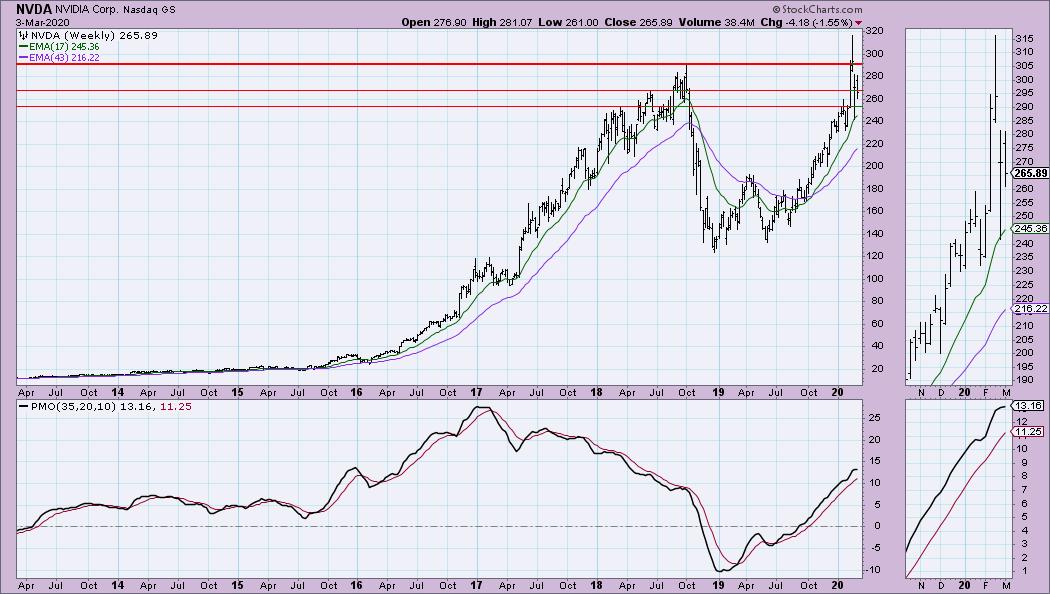Select the Volume 38.4M reading
The width and height of the screenshot is (1050, 594).
[716, 22]
